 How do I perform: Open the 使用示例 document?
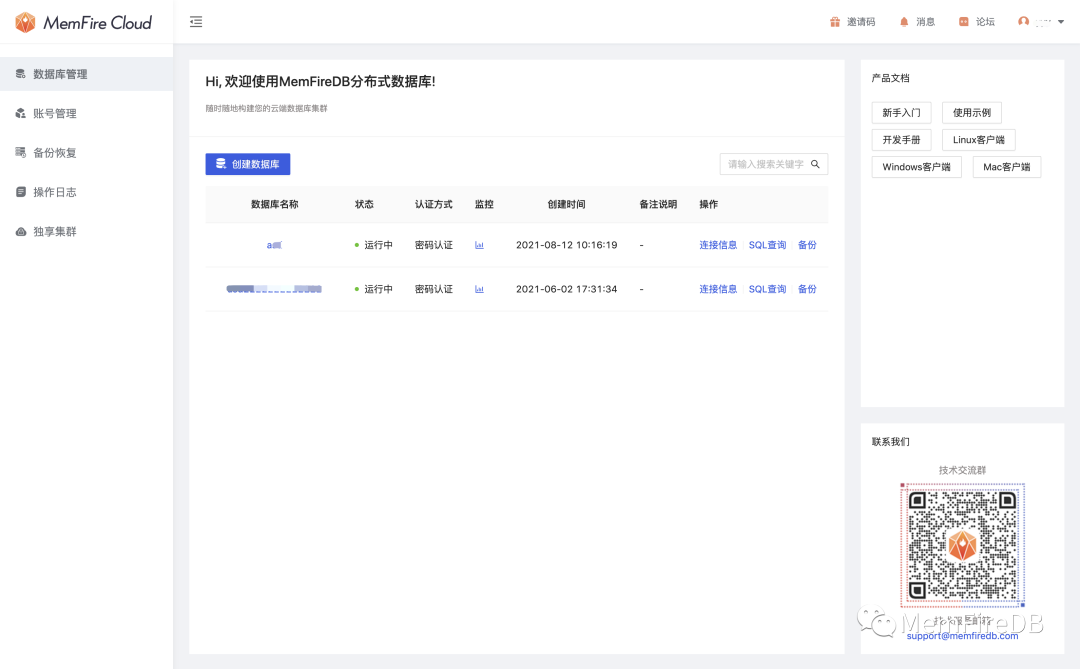pyautogui.click(x=972, y=112)
